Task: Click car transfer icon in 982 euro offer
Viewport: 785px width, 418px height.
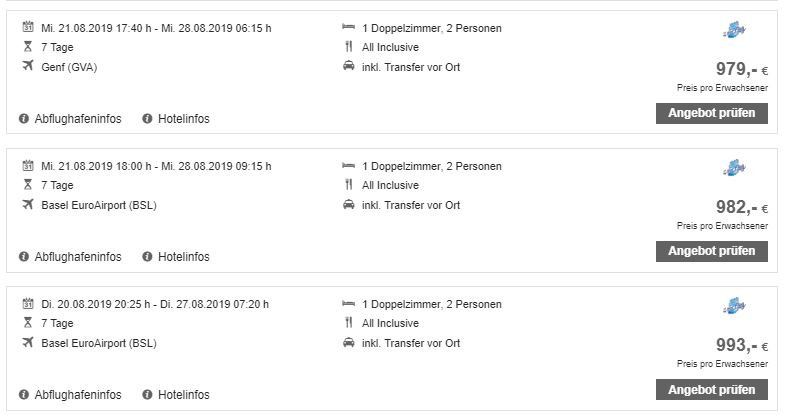Action: (348, 204)
